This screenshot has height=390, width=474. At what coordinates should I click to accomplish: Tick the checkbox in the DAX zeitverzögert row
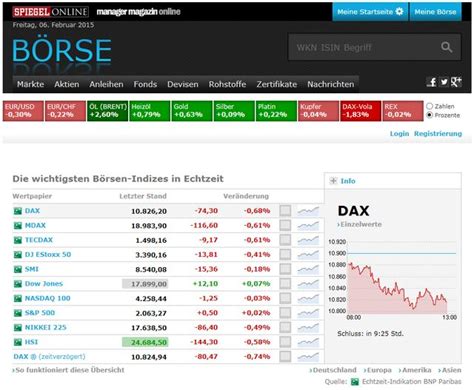tap(285, 357)
